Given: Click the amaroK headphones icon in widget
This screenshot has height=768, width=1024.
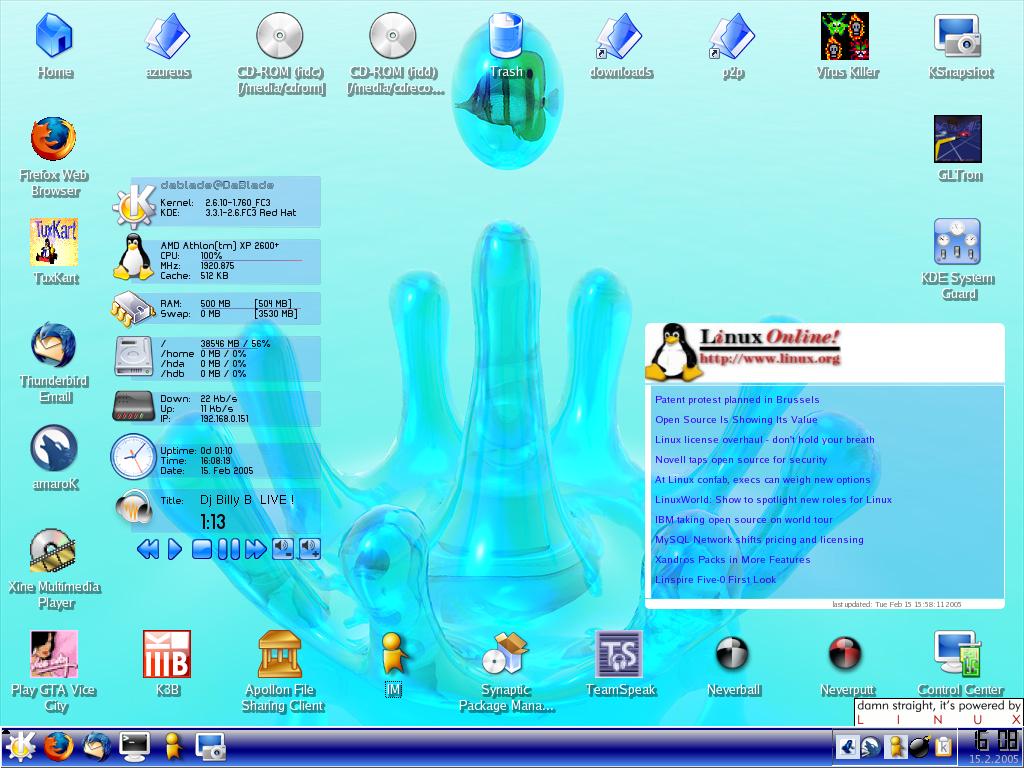Looking at the screenshot, I should click(x=134, y=506).
